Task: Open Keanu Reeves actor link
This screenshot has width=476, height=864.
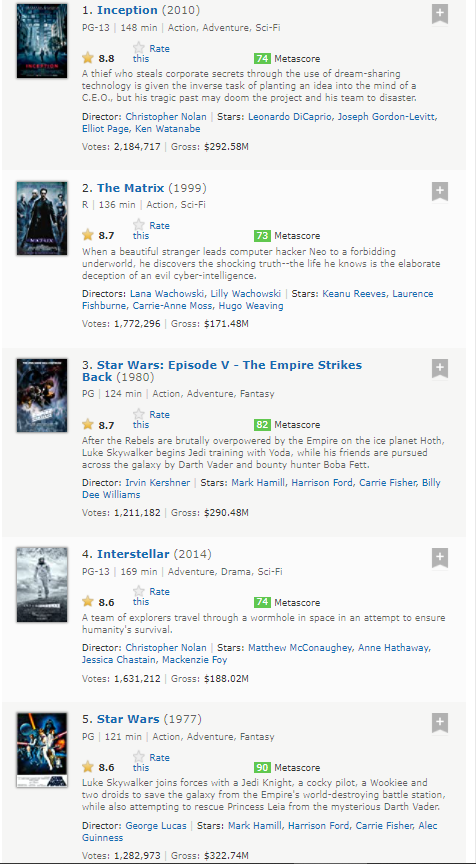Action: pyautogui.click(x=355, y=294)
